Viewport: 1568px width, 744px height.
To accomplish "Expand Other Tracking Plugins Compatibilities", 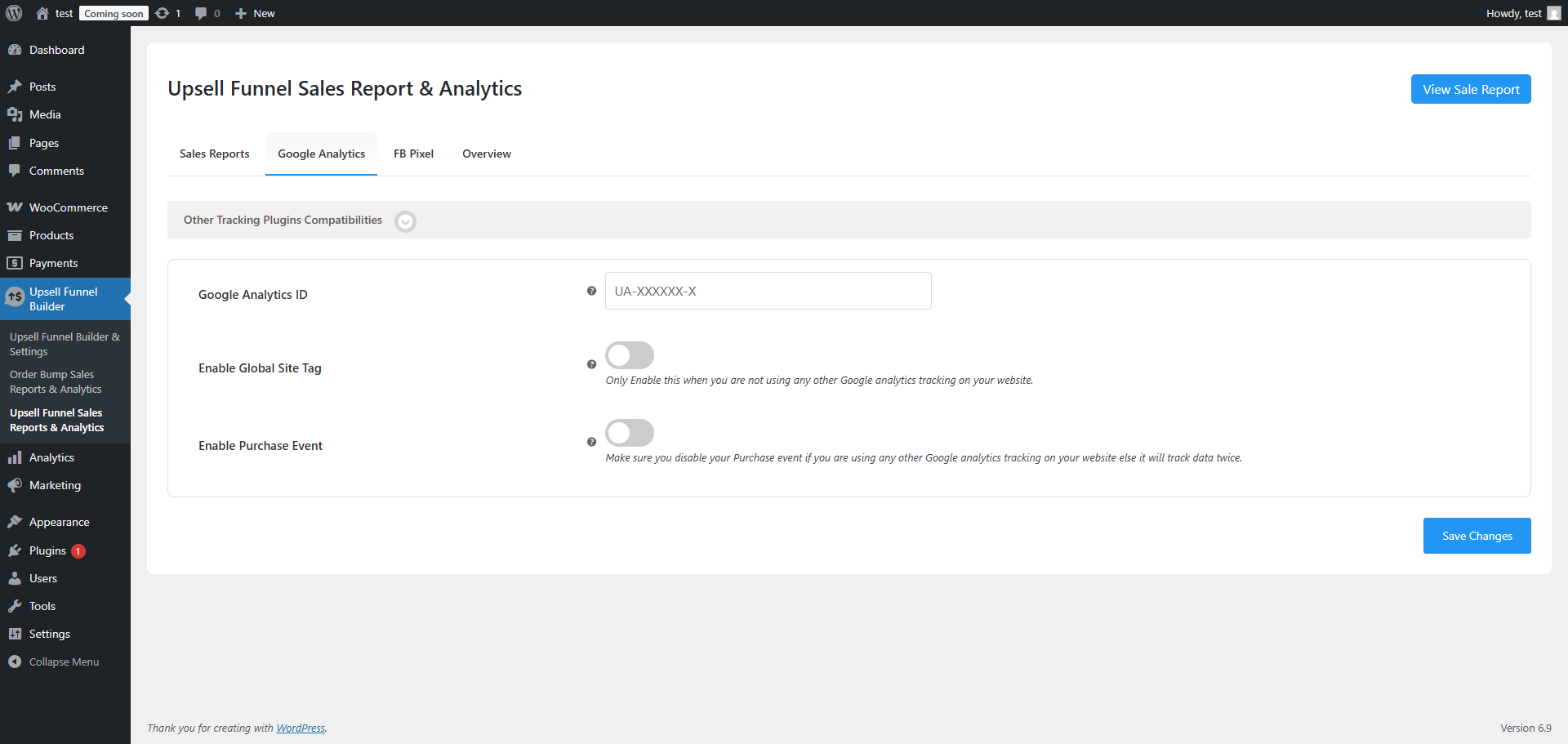I will 405,221.
